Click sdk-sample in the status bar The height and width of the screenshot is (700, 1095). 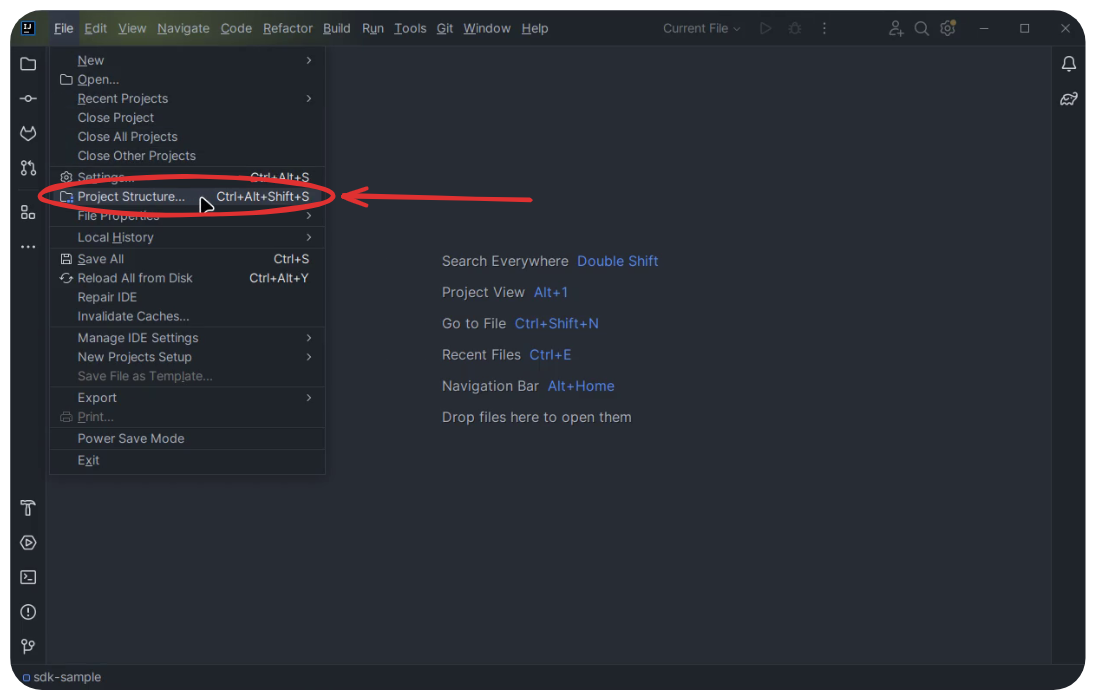pos(61,678)
